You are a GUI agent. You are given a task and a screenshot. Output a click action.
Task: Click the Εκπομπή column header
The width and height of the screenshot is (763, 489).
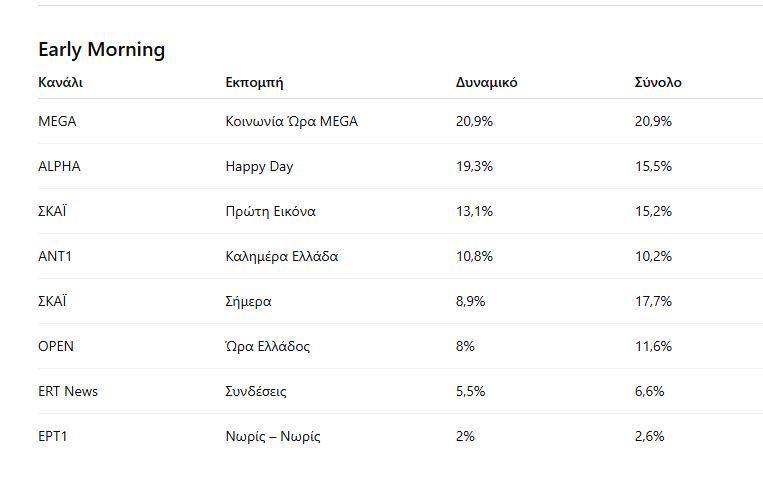click(x=261, y=82)
